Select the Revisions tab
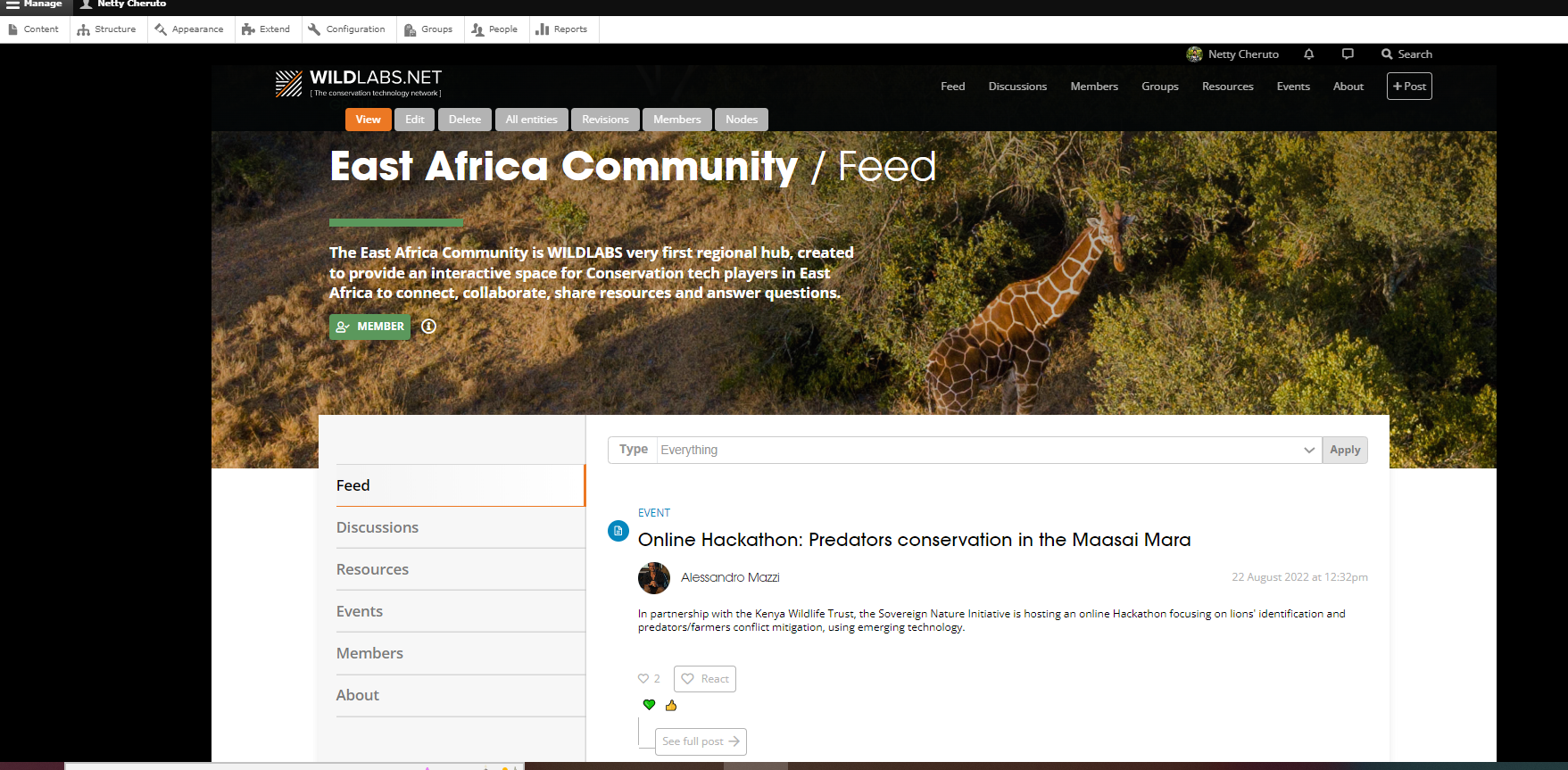Image resolution: width=1568 pixels, height=770 pixels. click(605, 120)
